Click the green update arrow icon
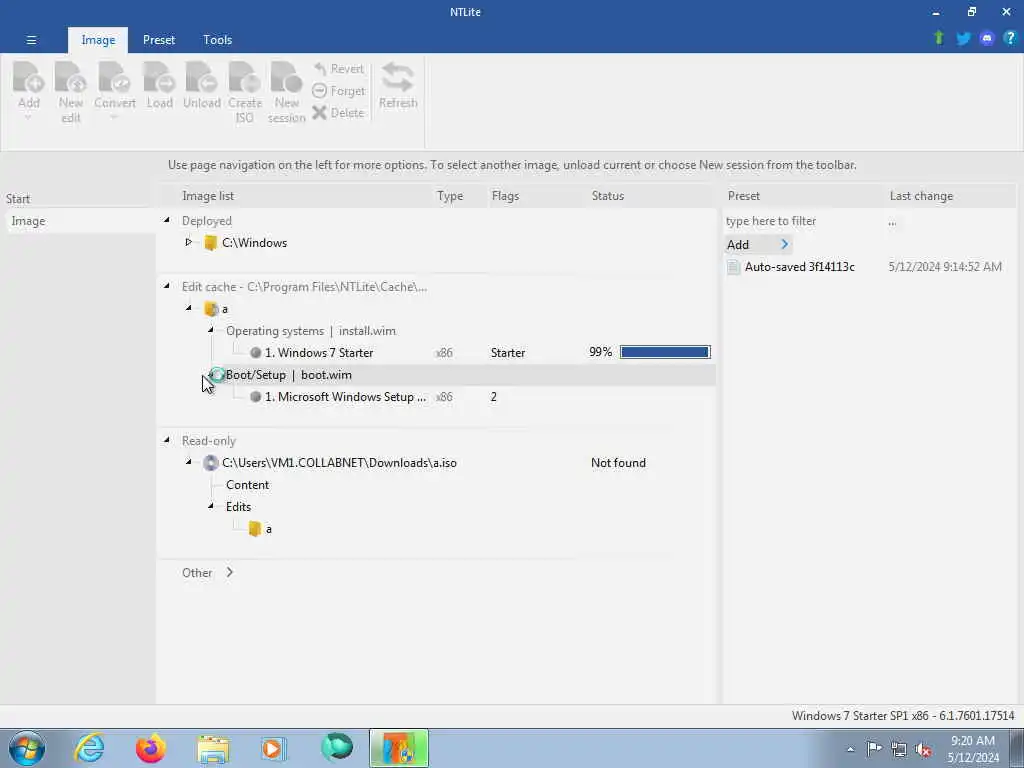The image size is (1024, 768). (939, 38)
